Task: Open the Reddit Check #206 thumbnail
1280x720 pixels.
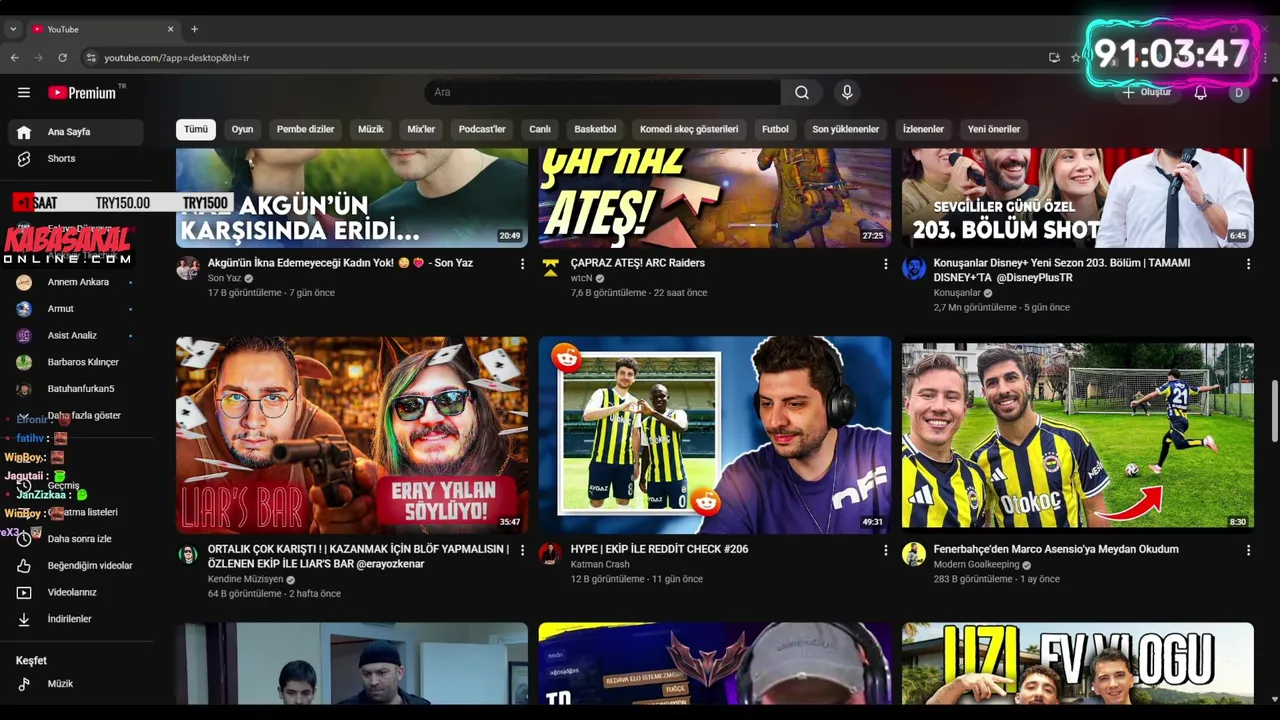Action: [x=715, y=435]
